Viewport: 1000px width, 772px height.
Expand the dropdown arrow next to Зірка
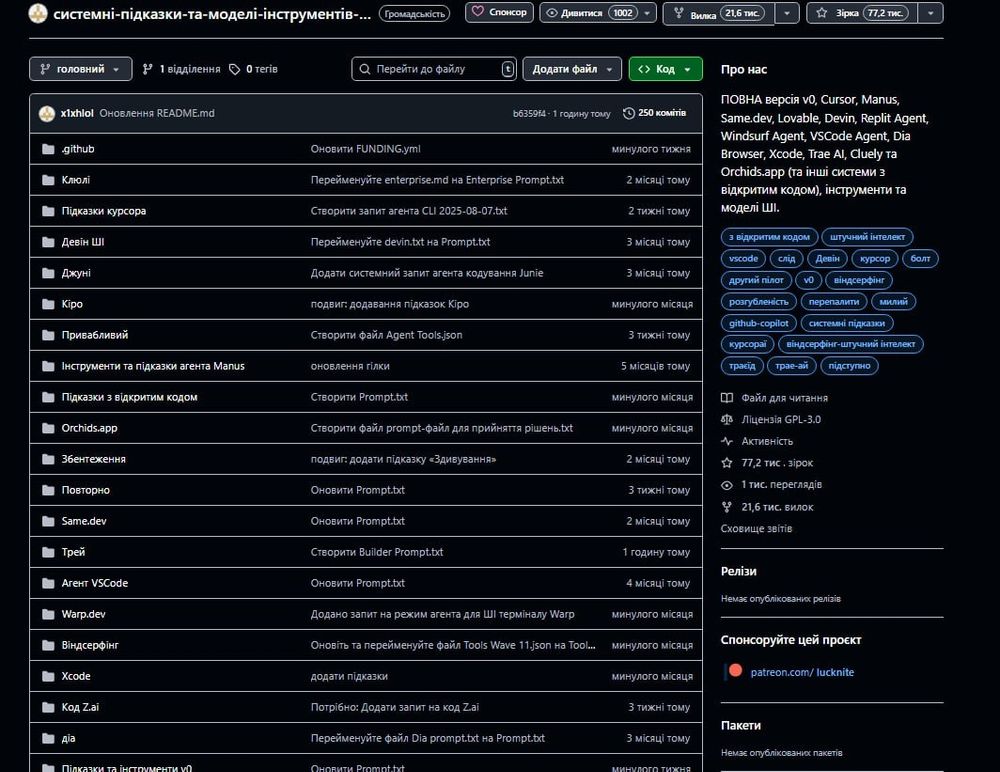click(x=930, y=13)
